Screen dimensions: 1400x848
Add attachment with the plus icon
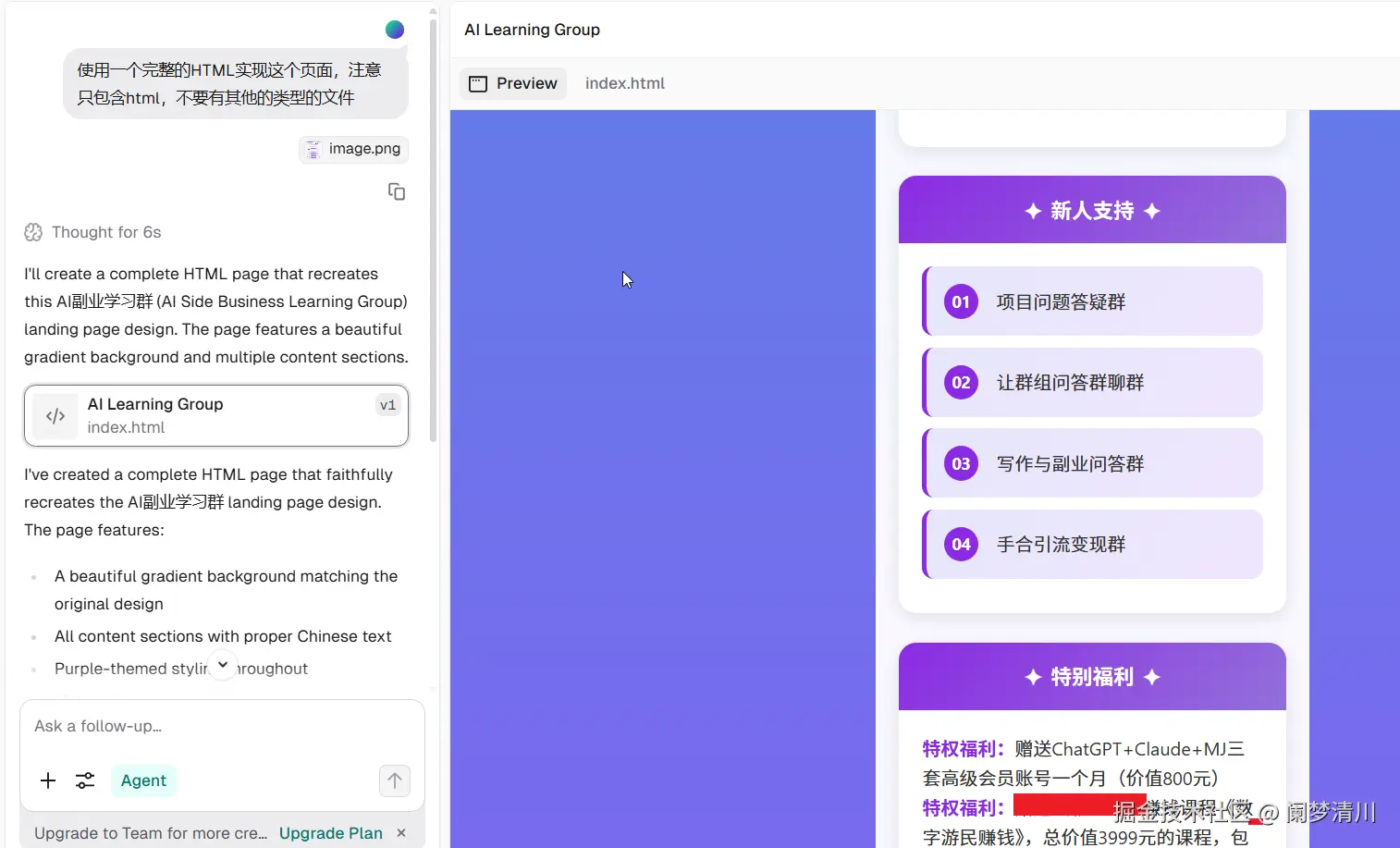(48, 780)
